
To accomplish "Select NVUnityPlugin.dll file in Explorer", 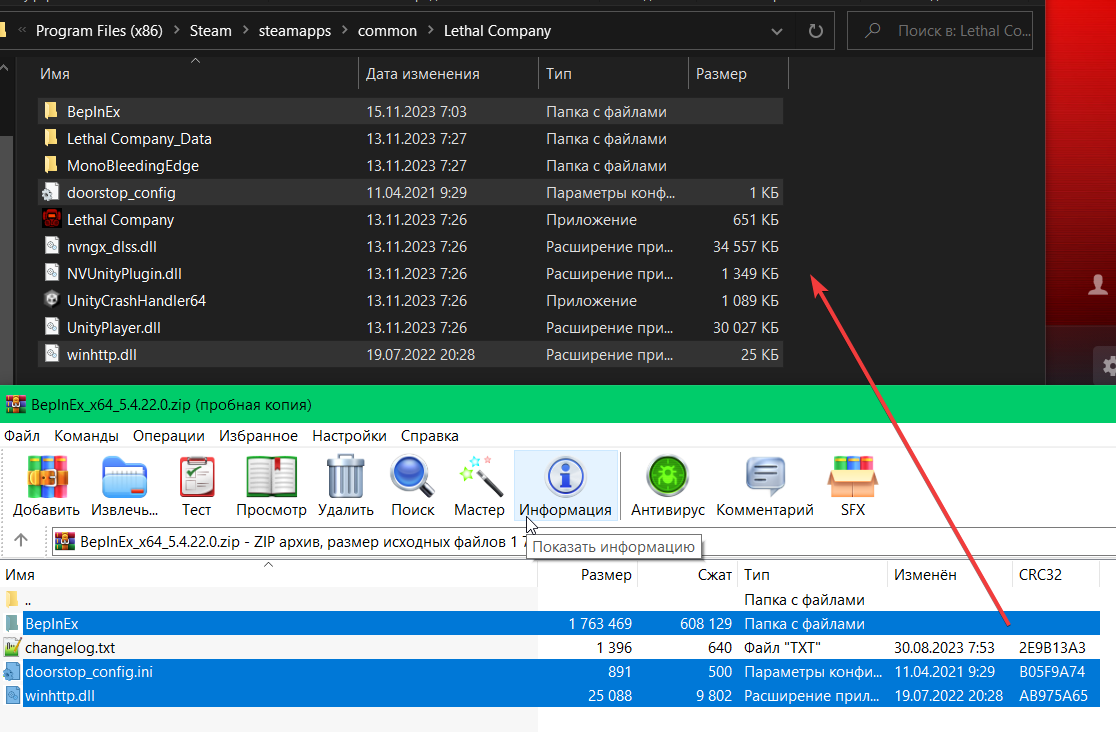I will (x=410, y=274).
